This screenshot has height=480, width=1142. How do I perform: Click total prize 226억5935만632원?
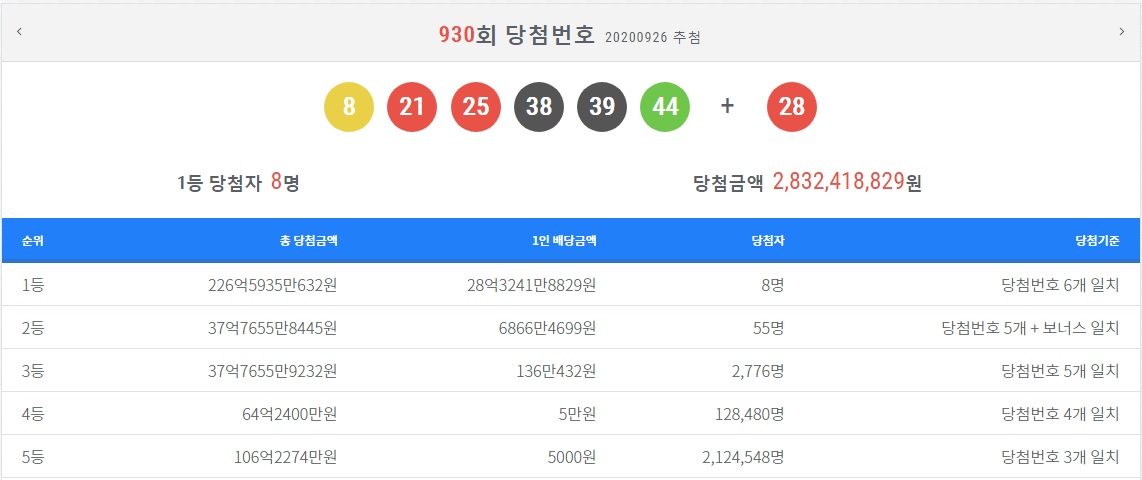[x=272, y=286]
